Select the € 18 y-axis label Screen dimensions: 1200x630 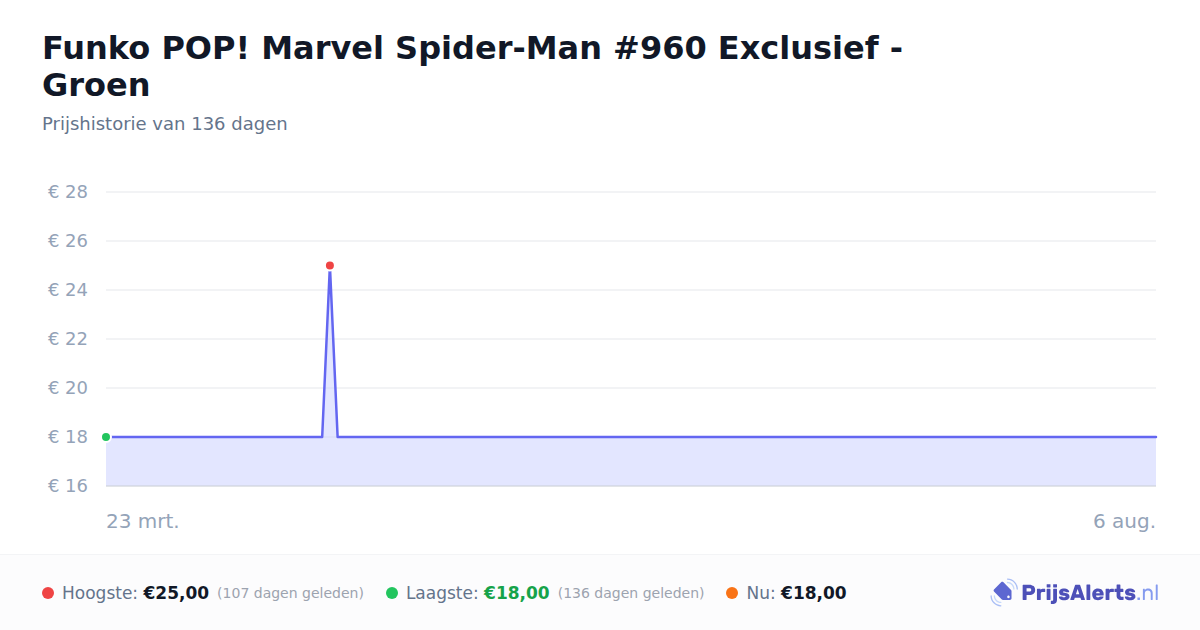tap(68, 437)
